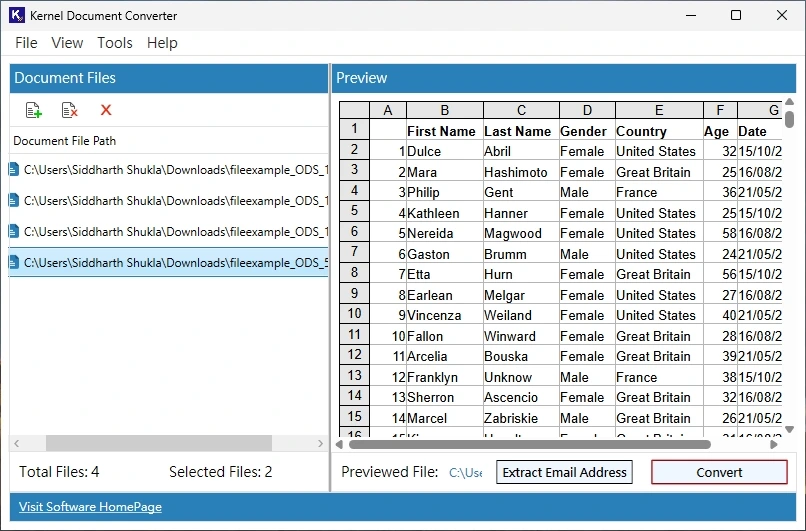Screen dimensions: 806x531
Task: Select row header 8 in the preview
Action: click(354, 272)
